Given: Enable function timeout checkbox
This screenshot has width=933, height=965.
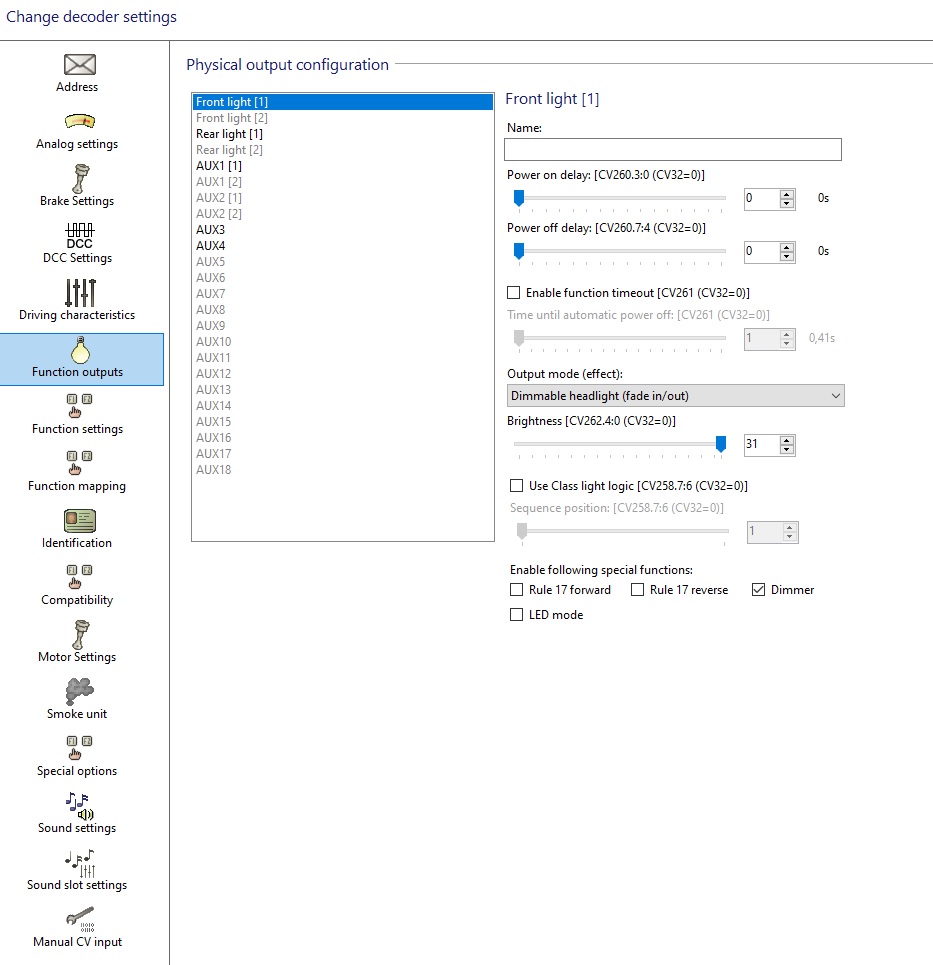Looking at the screenshot, I should click(513, 292).
